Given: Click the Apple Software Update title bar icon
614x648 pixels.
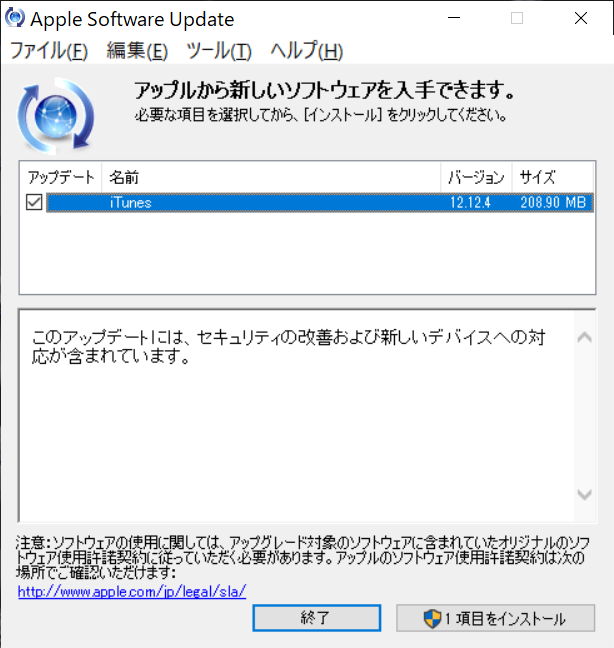Looking at the screenshot, I should pos(14,18).
